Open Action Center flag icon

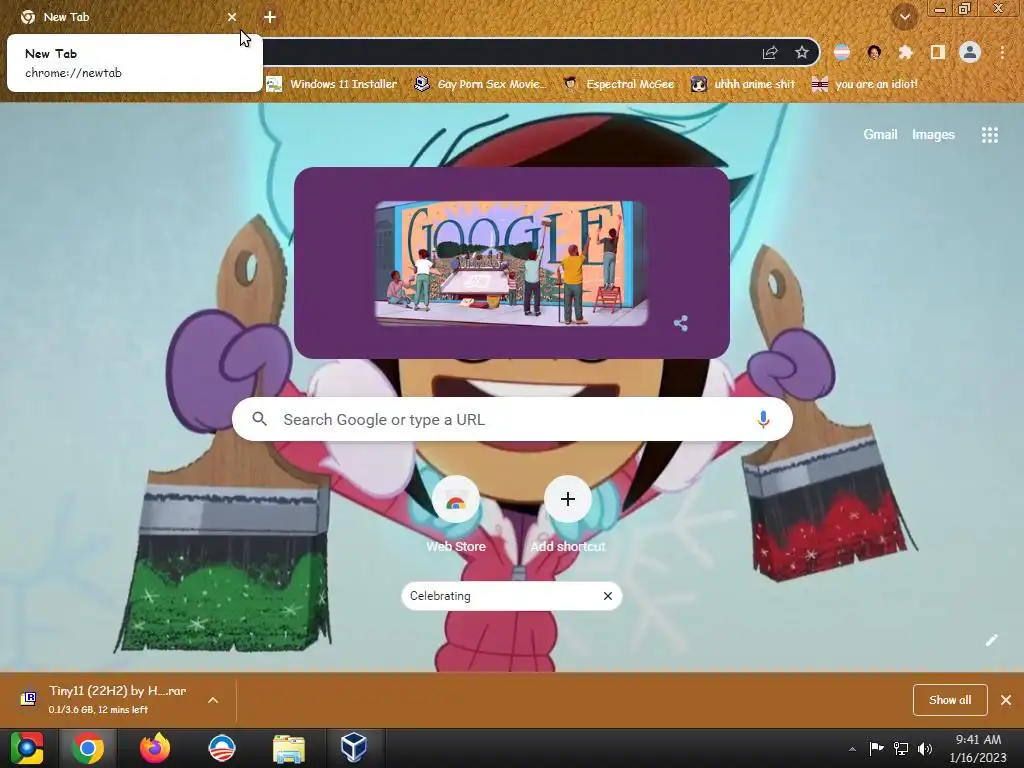[876, 748]
